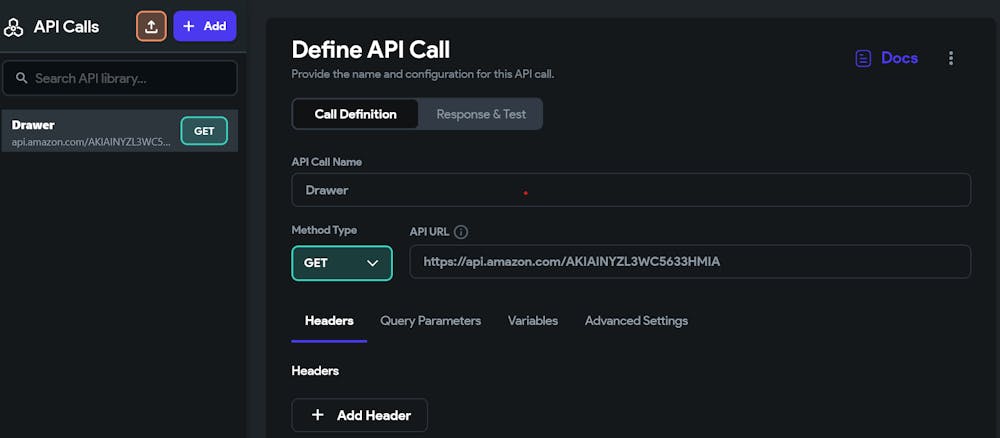
Task: Click the API Call Name field
Action: click(630, 190)
